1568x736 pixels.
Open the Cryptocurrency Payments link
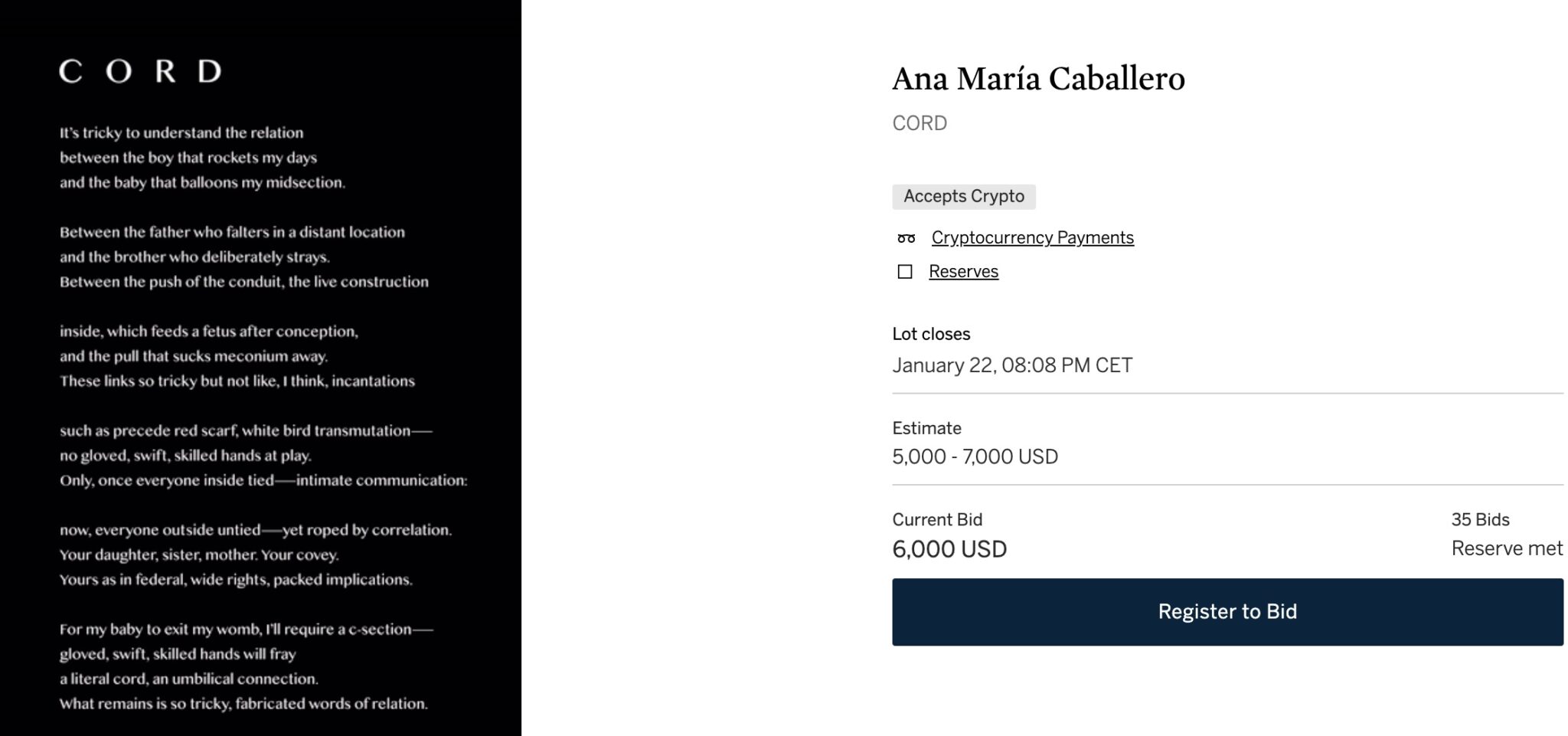[1032, 238]
